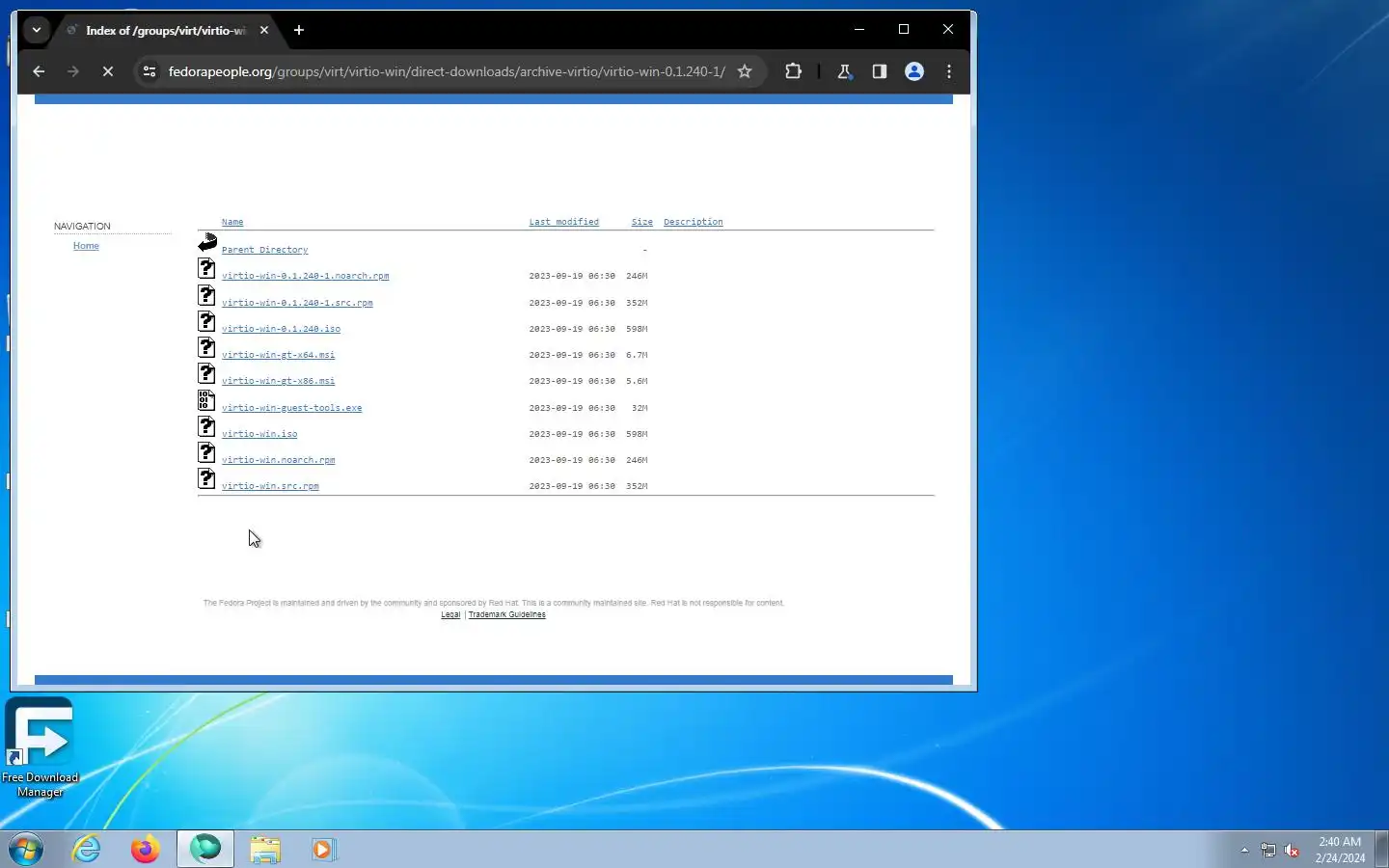Download virtio-win-0.1.240-1.src.rpm
The width and height of the screenshot is (1389, 868).
click(x=297, y=303)
